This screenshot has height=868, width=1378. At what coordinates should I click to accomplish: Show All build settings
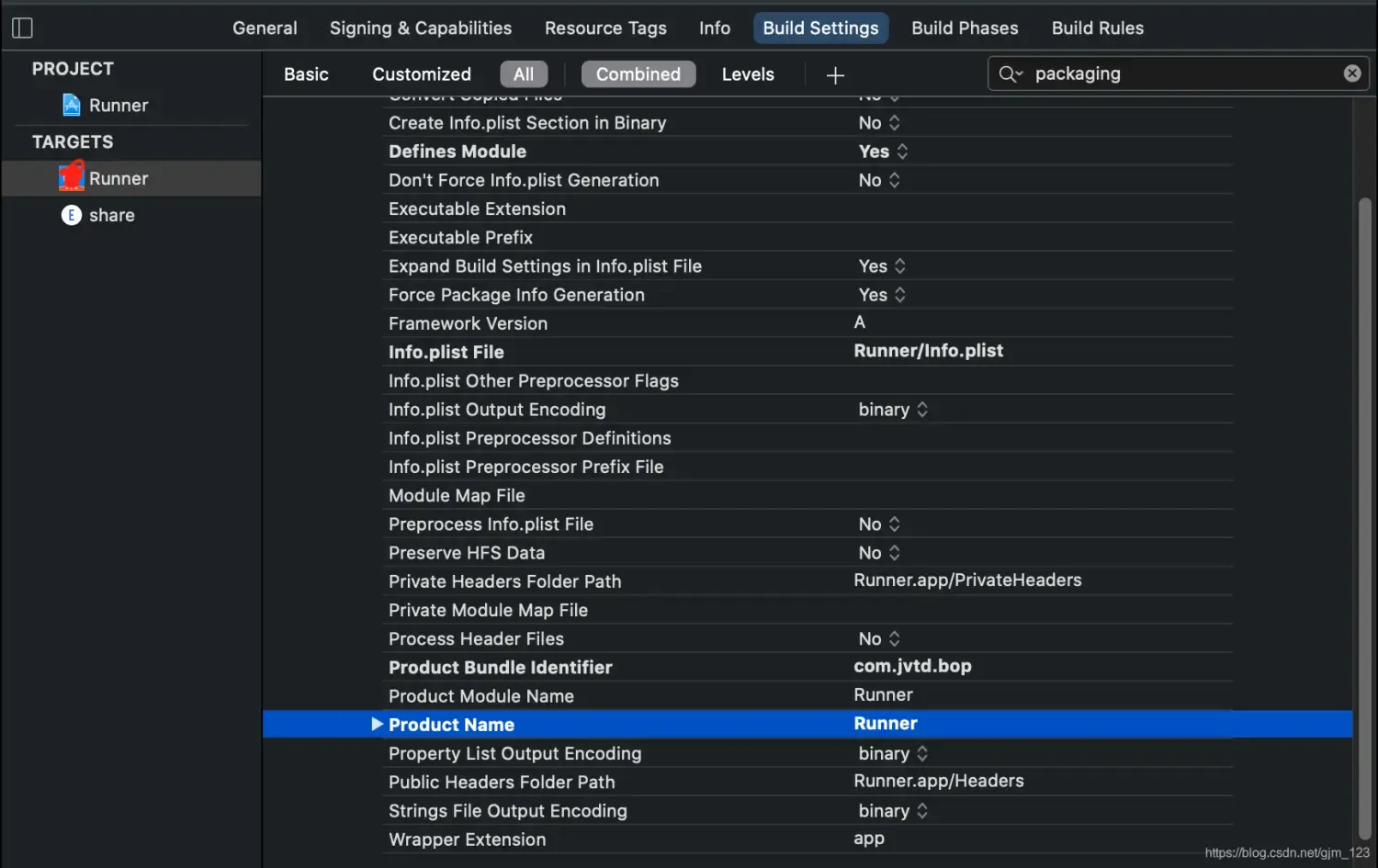coord(524,74)
